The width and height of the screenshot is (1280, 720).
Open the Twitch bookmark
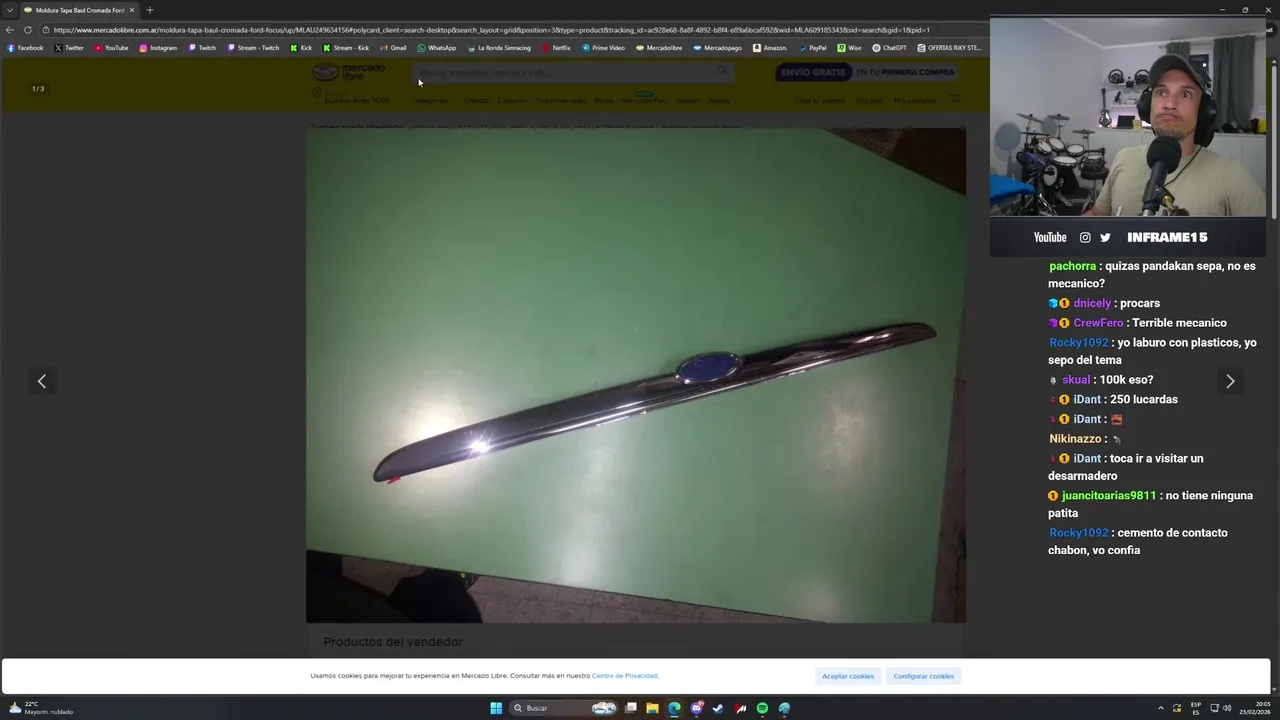point(201,48)
